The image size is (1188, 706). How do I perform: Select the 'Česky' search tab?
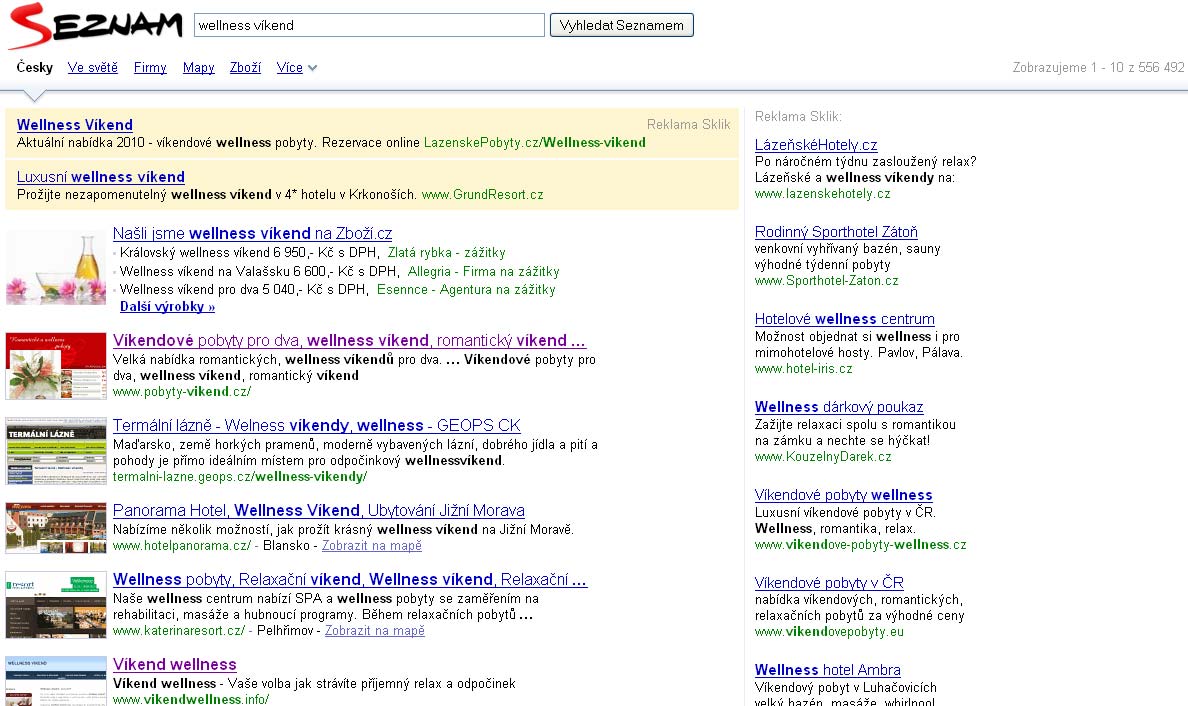pos(35,67)
